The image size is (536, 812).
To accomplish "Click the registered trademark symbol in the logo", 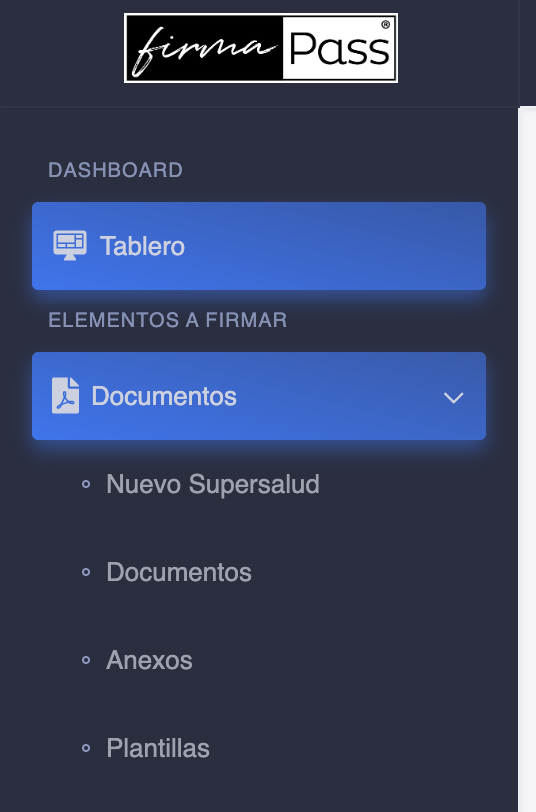I will [x=385, y=24].
